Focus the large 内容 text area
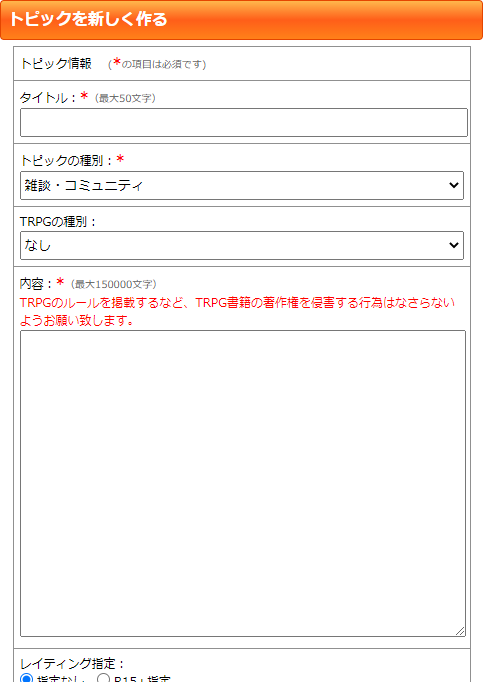Image resolution: width=483 pixels, height=682 pixels. tap(243, 483)
